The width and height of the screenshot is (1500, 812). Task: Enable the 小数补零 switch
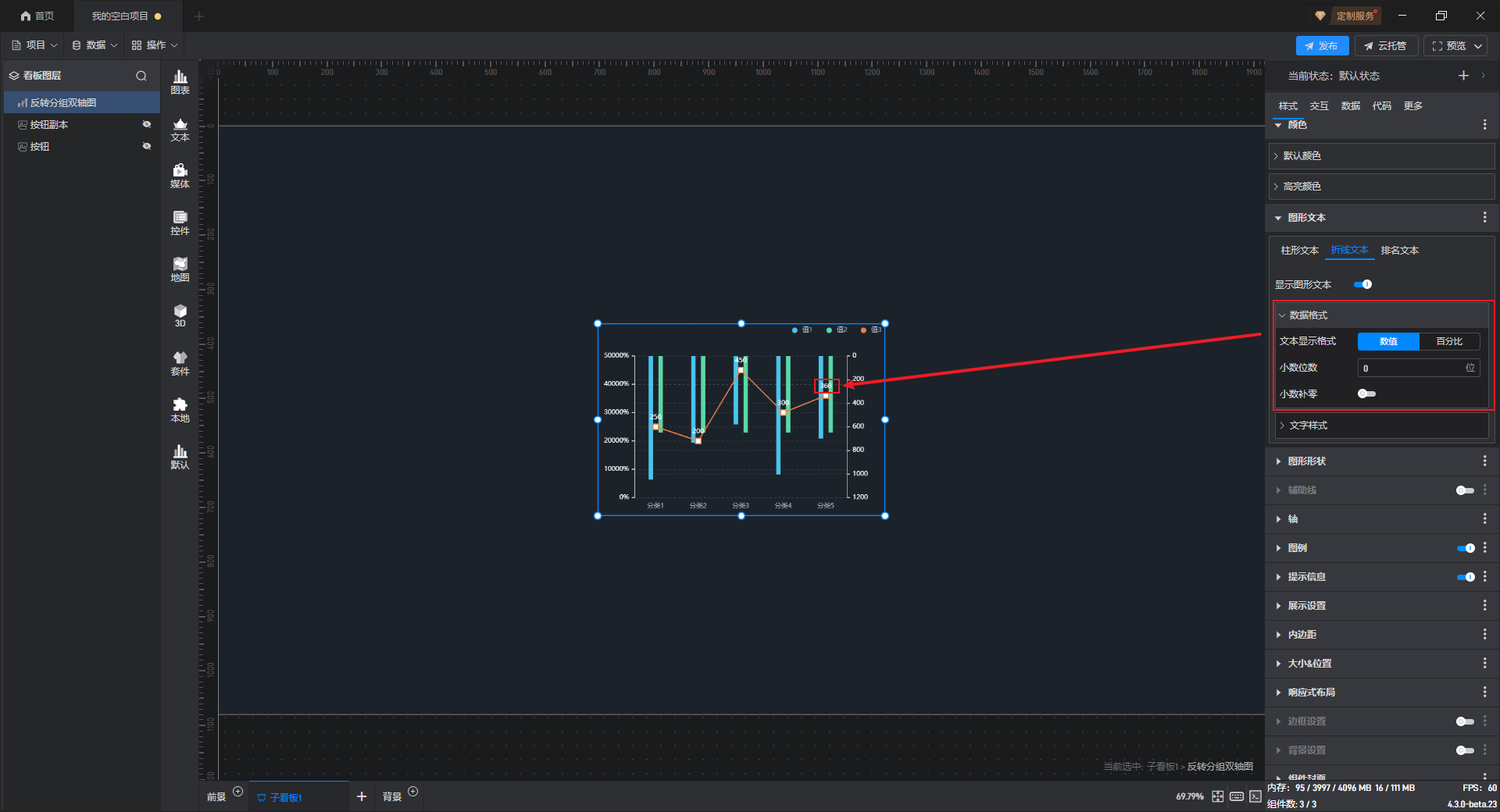1366,394
